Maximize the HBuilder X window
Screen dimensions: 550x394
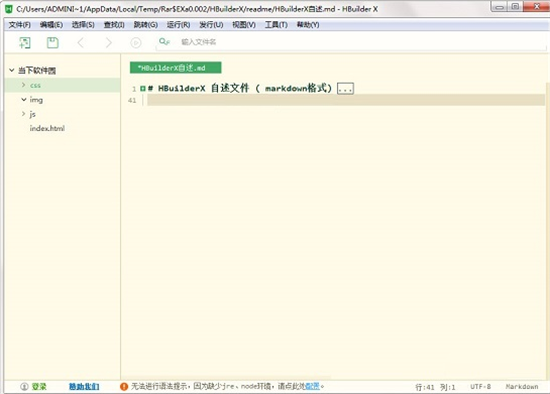(x=515, y=7)
